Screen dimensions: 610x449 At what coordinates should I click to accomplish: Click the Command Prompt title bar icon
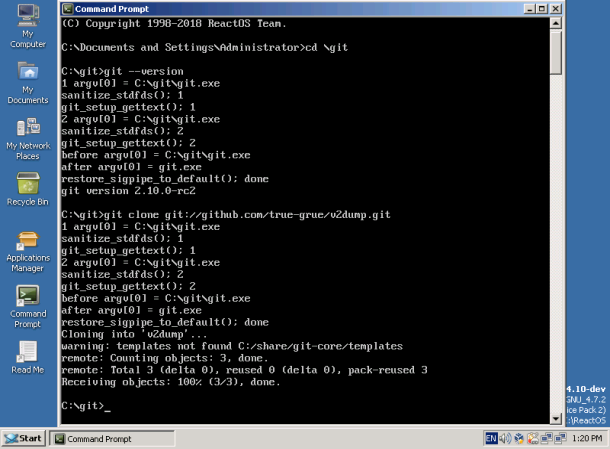coord(68,9)
